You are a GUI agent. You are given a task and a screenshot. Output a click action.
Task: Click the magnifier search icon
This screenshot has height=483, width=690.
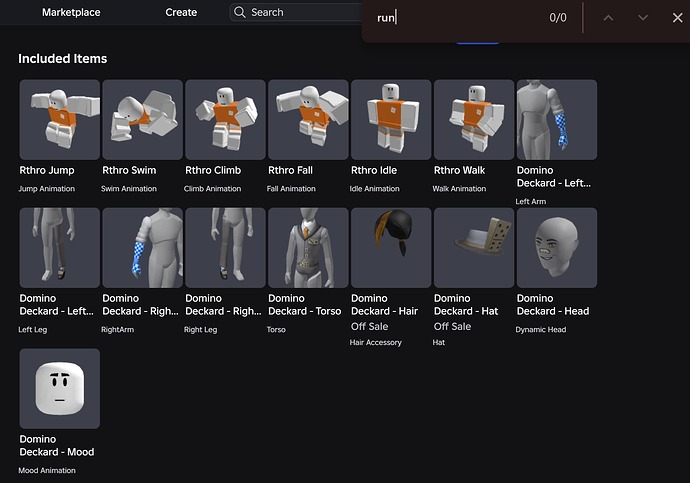(x=239, y=12)
